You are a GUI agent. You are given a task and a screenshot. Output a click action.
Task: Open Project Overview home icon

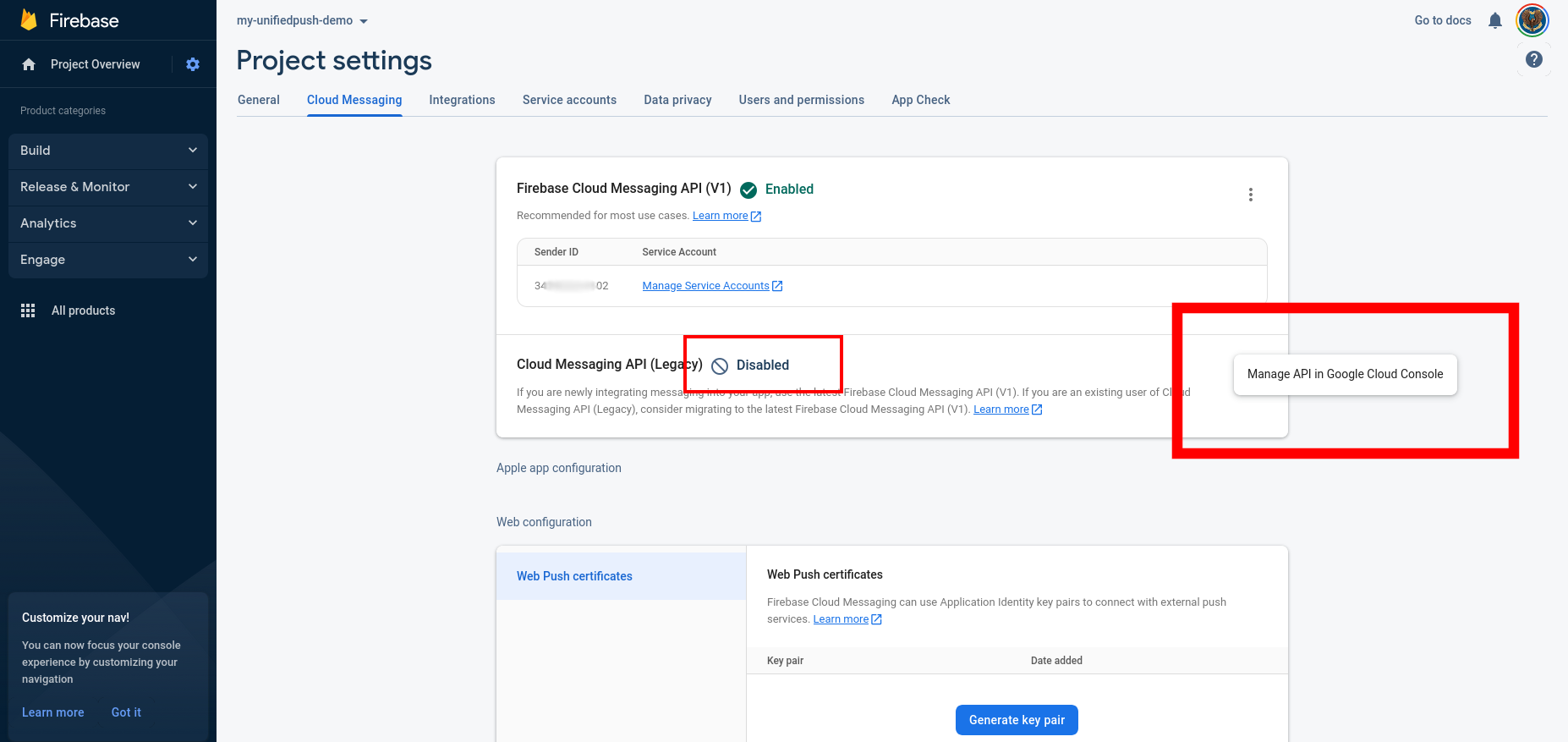[x=29, y=64]
